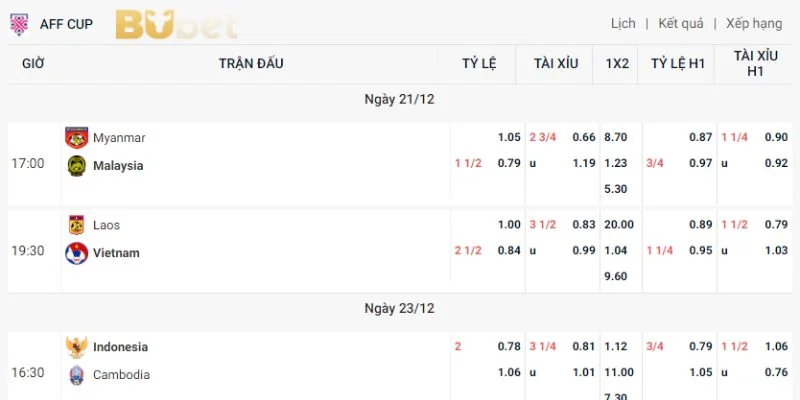
Task: Open the Lịch tab
Action: click(x=623, y=23)
